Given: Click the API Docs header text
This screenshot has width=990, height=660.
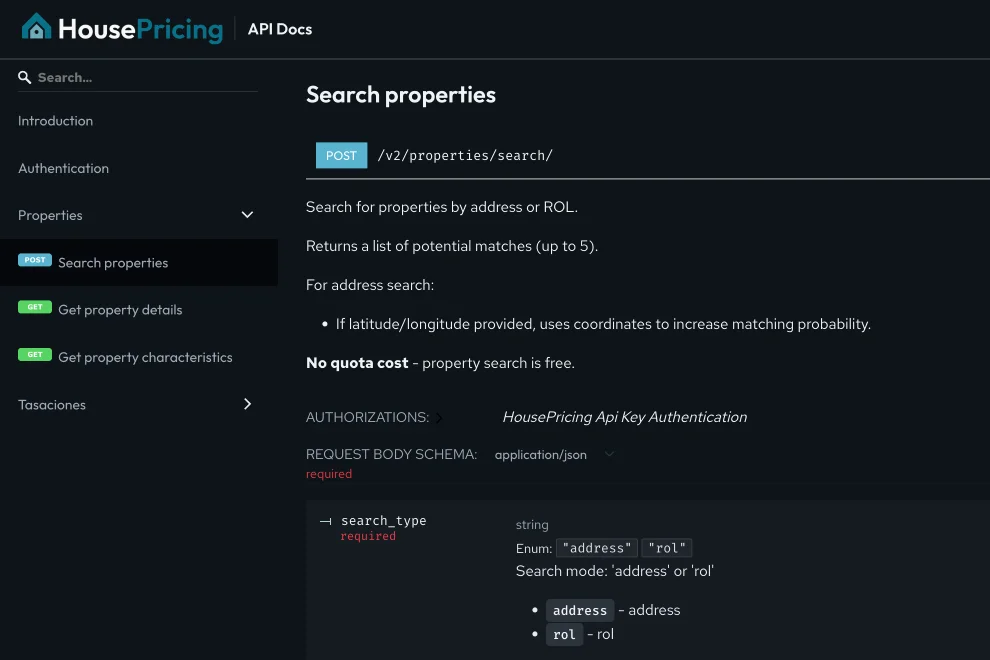Looking at the screenshot, I should pos(280,29).
